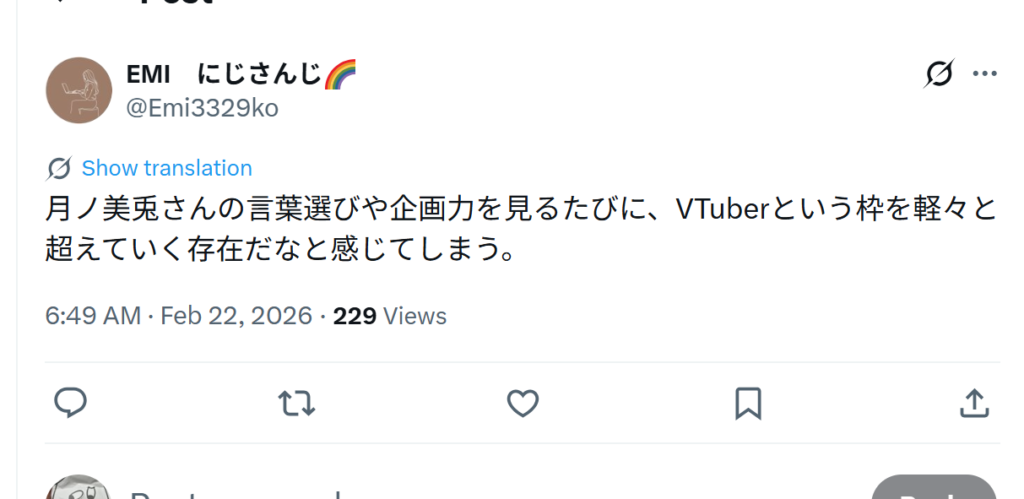View the 229 Views analytics

coord(390,316)
